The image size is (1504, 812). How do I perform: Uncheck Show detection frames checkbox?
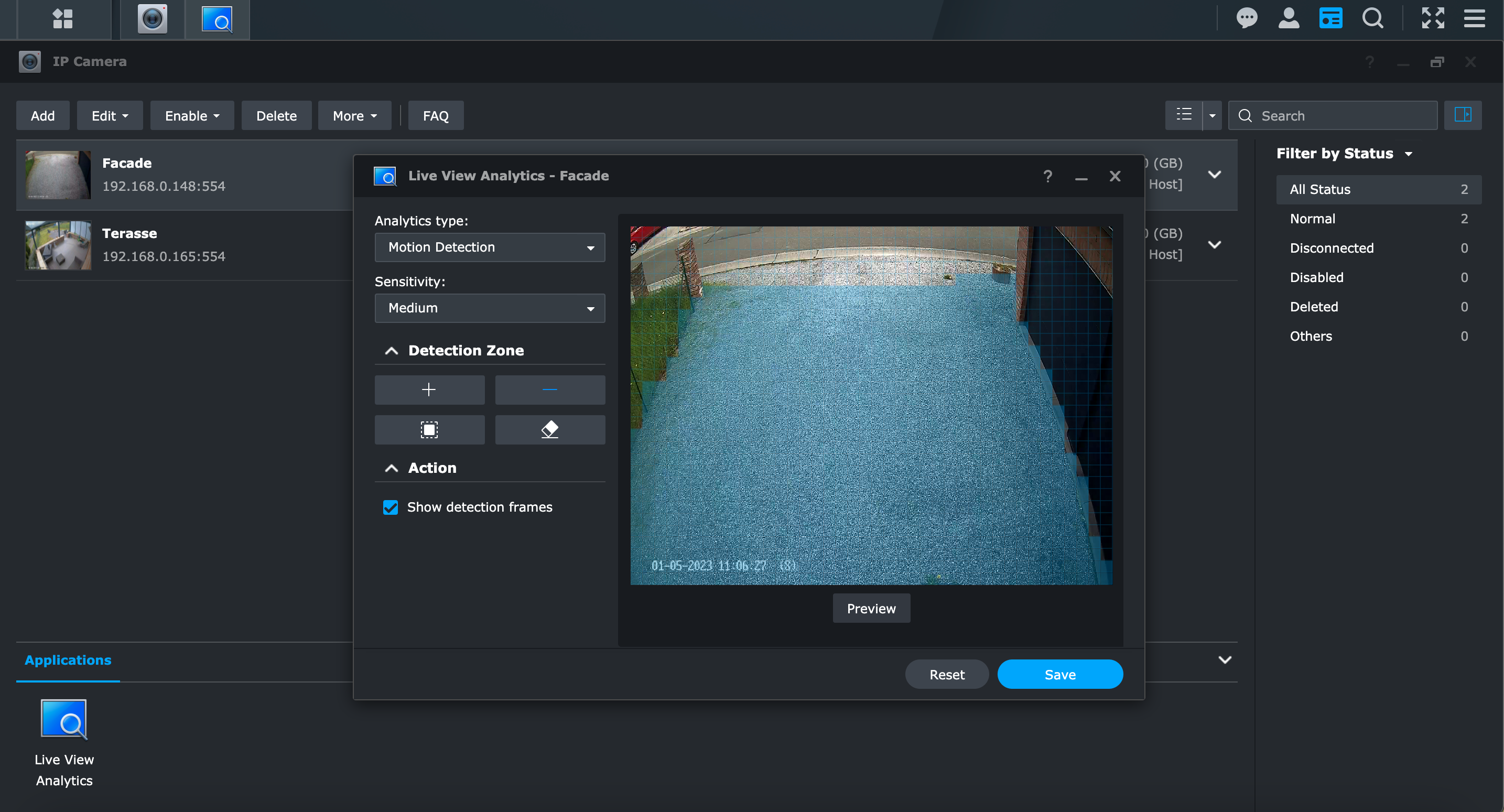391,507
